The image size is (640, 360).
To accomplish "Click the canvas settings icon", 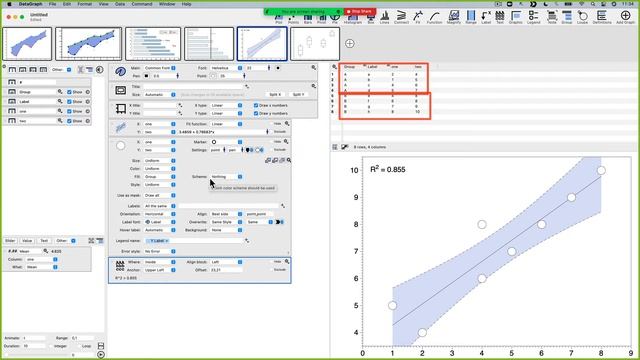I will tap(120, 90).
